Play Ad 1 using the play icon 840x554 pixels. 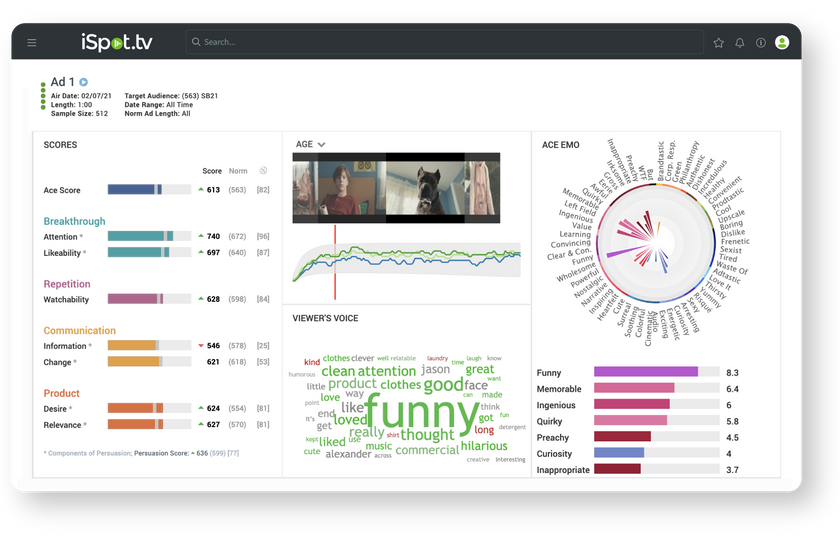[x=84, y=82]
